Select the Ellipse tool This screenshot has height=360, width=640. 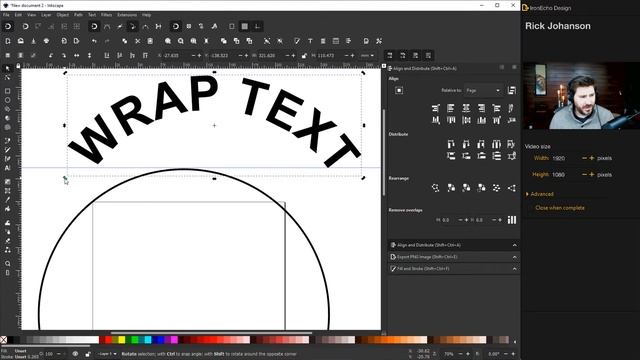[7, 100]
